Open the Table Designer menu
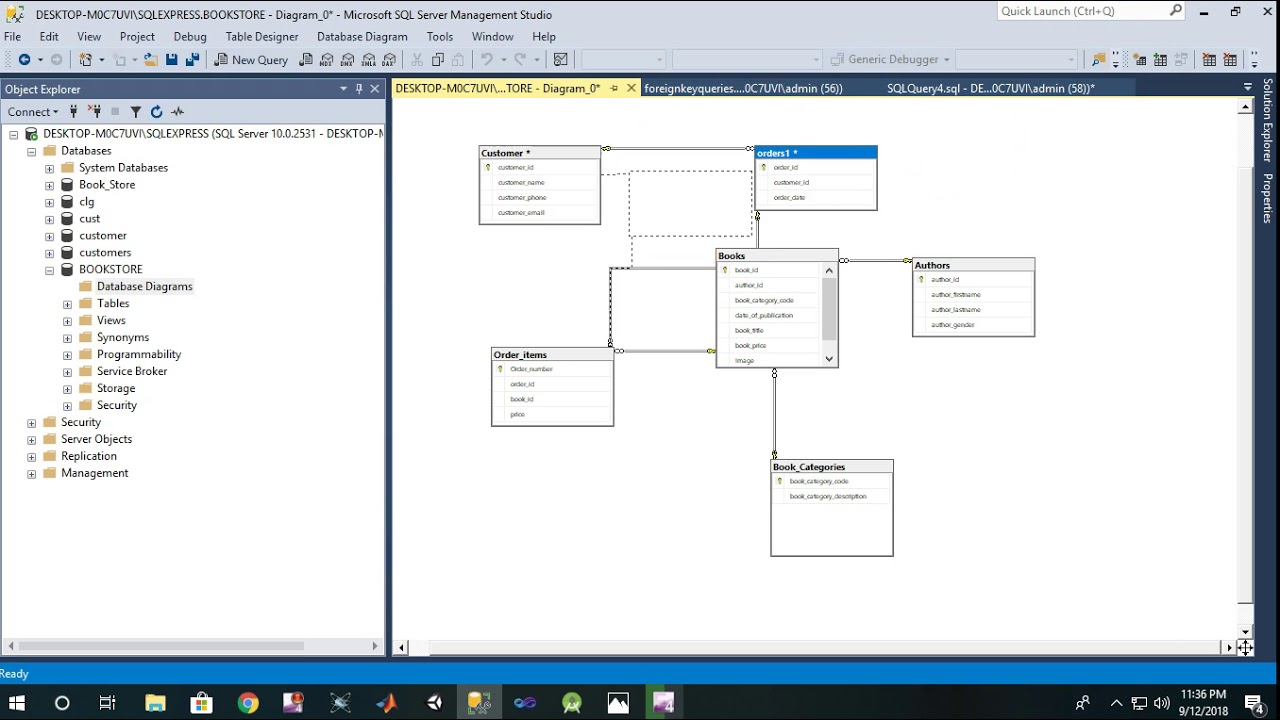The height and width of the screenshot is (720, 1280). click(262, 37)
